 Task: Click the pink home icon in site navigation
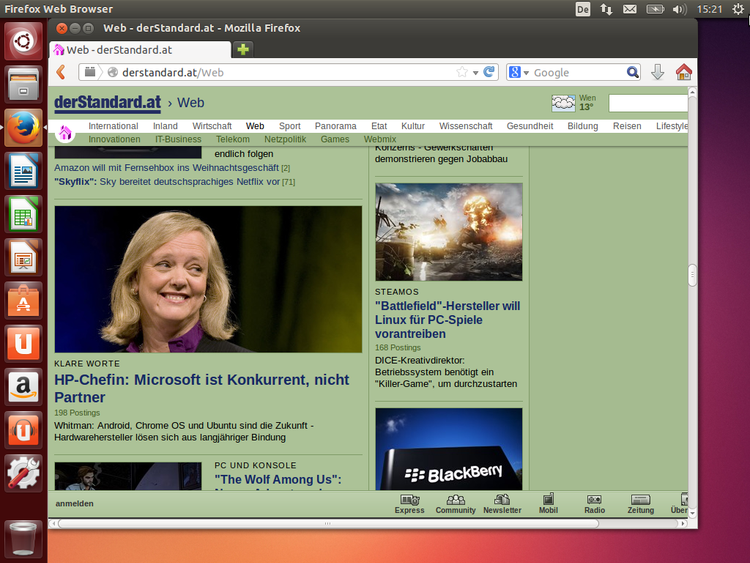[x=65, y=133]
